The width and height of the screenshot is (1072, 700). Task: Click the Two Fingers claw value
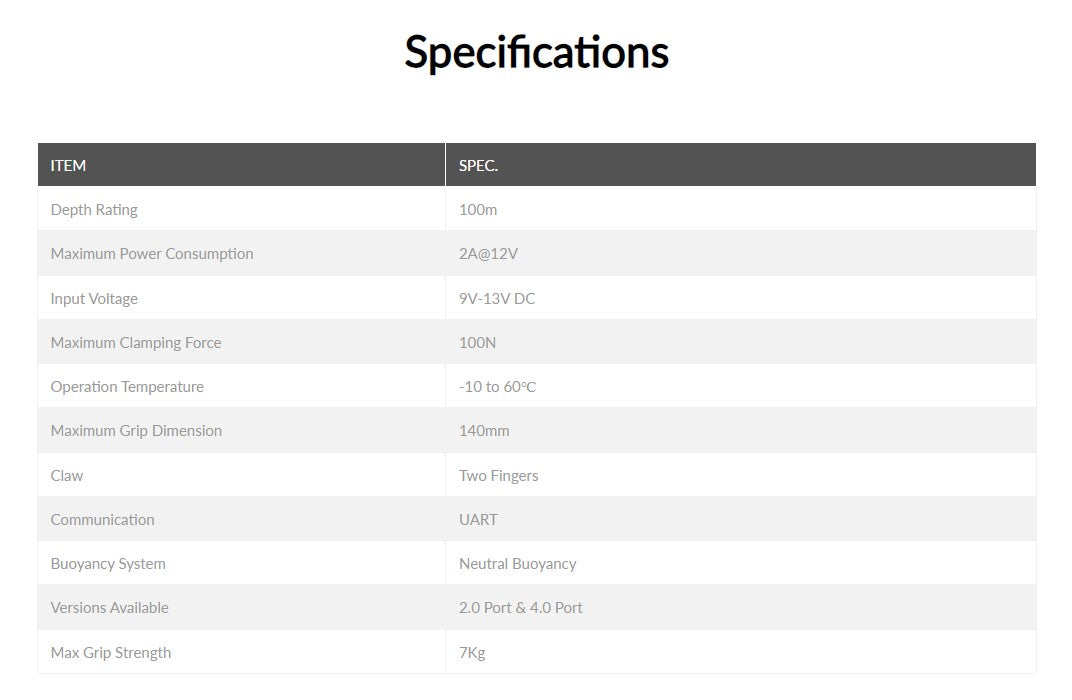498,476
